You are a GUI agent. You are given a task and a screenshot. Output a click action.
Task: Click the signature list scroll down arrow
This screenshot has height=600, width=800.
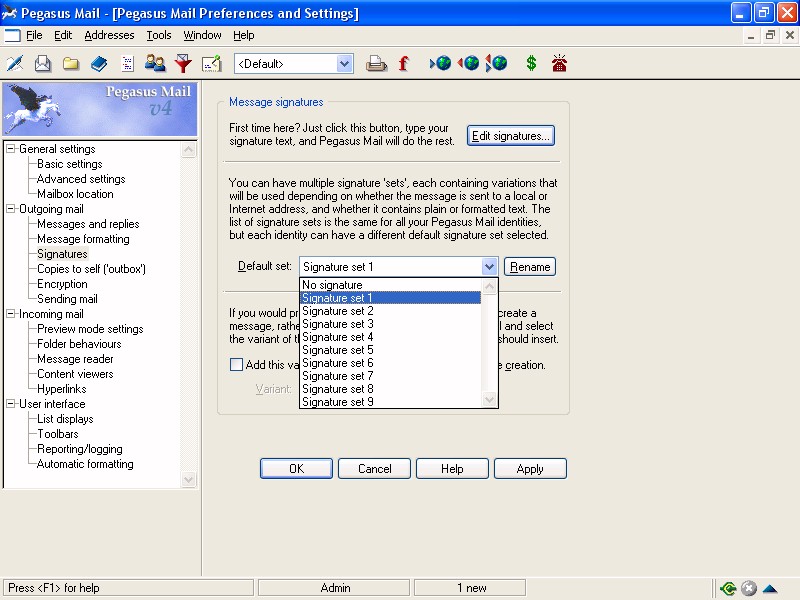click(489, 399)
